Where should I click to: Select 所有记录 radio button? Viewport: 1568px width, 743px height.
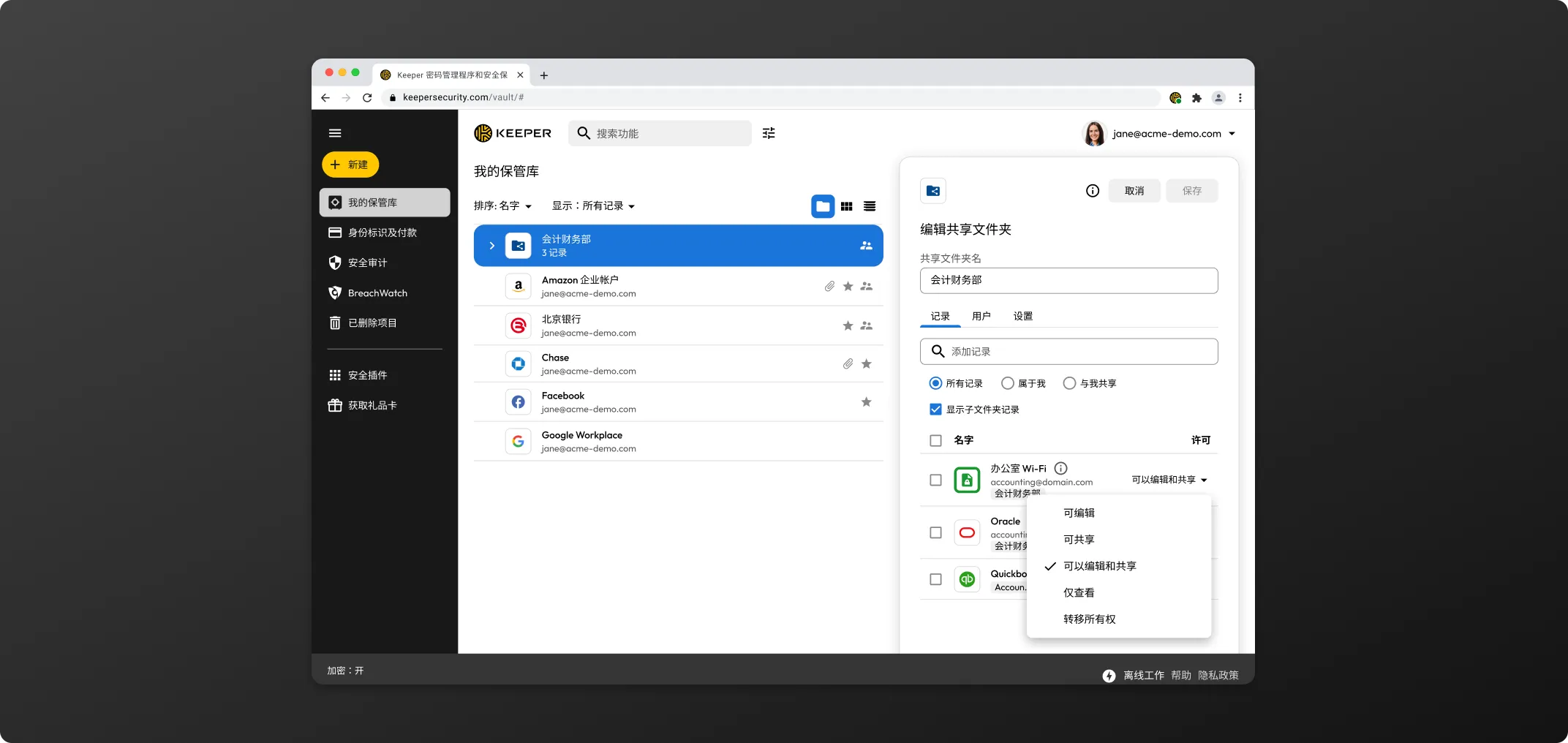click(935, 383)
